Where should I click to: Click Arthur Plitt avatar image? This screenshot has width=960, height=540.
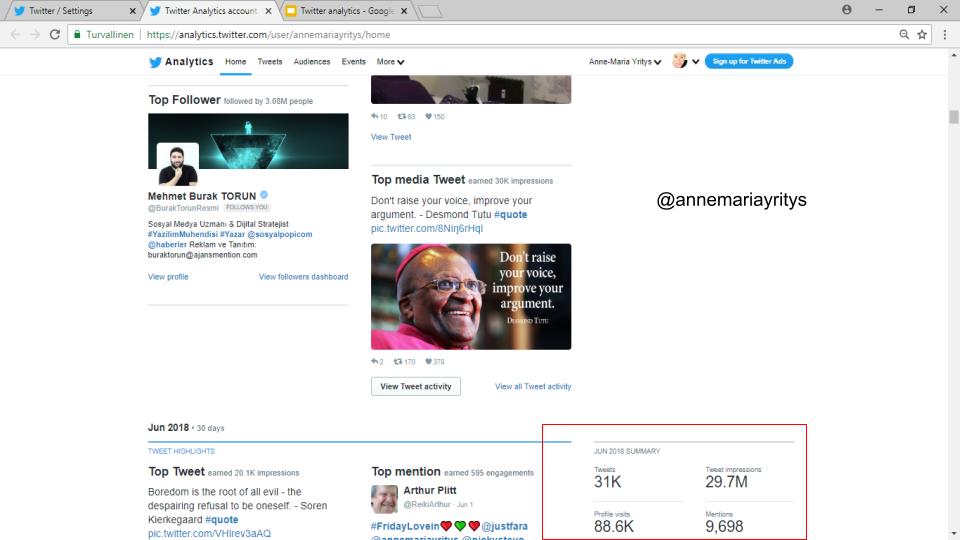tap(384, 498)
